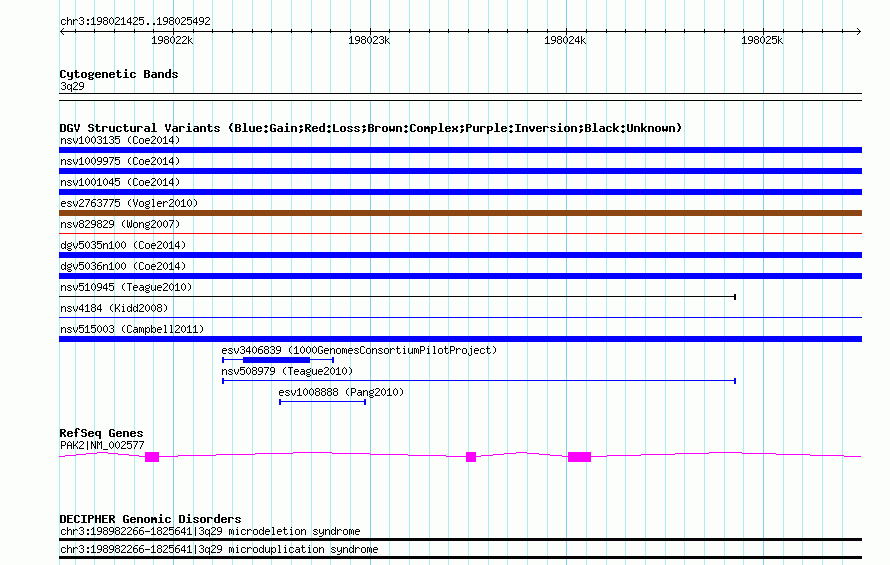Screen dimensions: 890x565
Task: Click the brown esv2763775 (Vogler2010) complex bar
Action: point(460,213)
